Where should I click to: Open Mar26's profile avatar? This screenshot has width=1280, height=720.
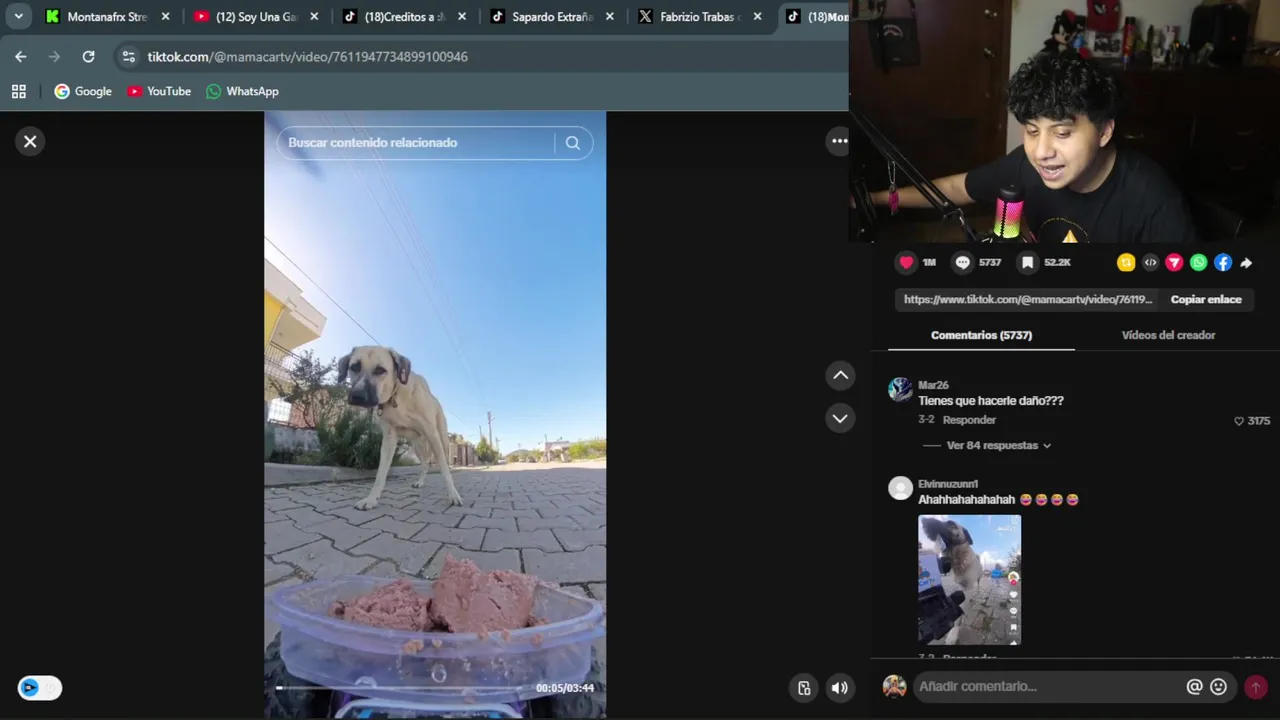900,390
